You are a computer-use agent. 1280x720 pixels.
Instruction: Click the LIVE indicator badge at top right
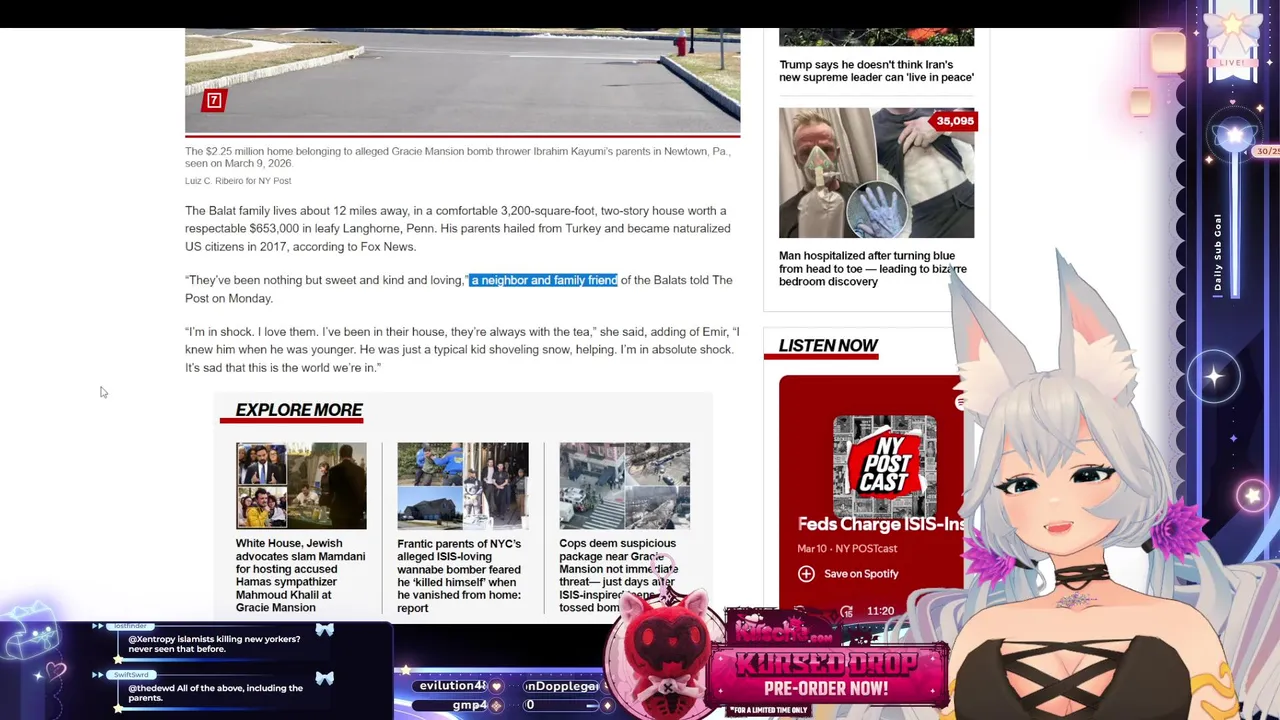(1231, 63)
